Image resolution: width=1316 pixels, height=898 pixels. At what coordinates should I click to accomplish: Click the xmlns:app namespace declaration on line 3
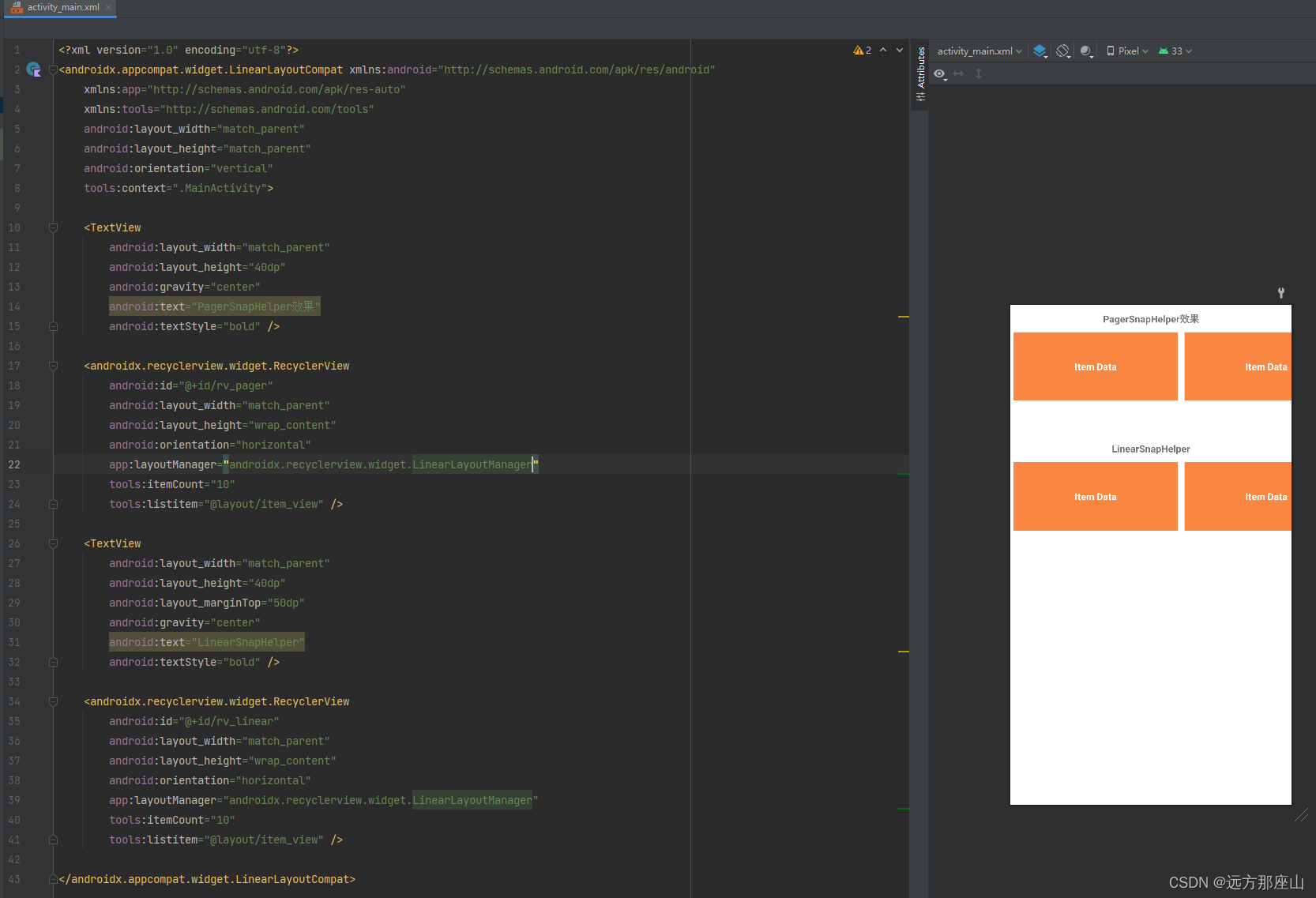(245, 89)
